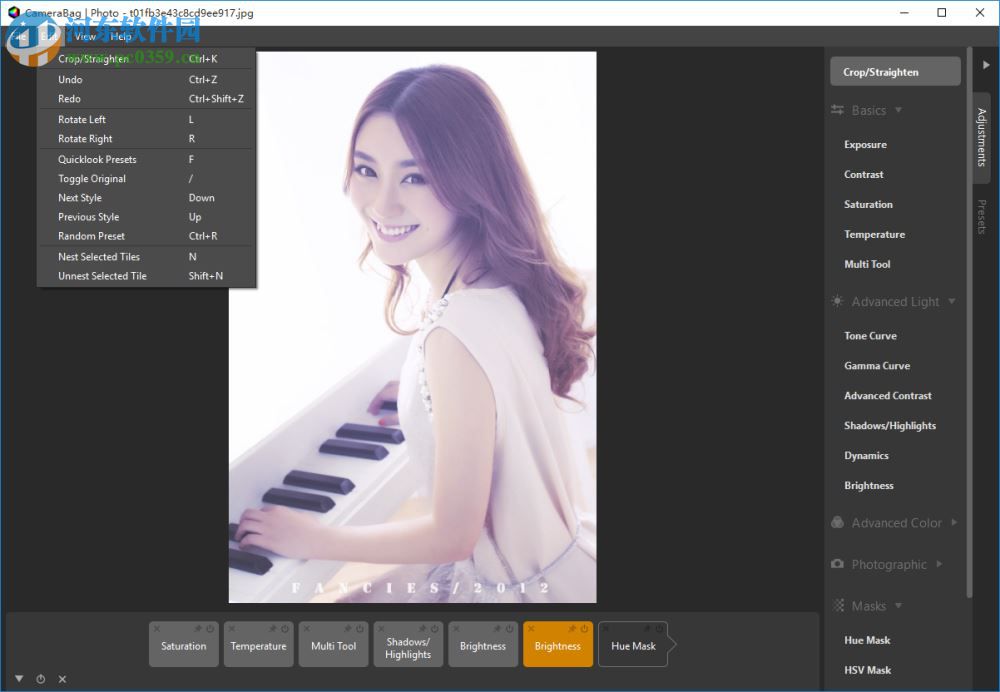This screenshot has height=692, width=1000.
Task: Pin the Saturation tile
Action: 198,628
